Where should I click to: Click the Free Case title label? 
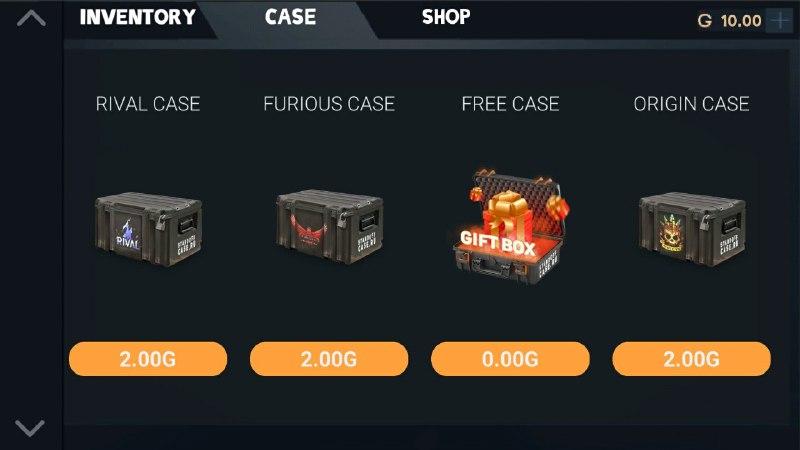[510, 104]
